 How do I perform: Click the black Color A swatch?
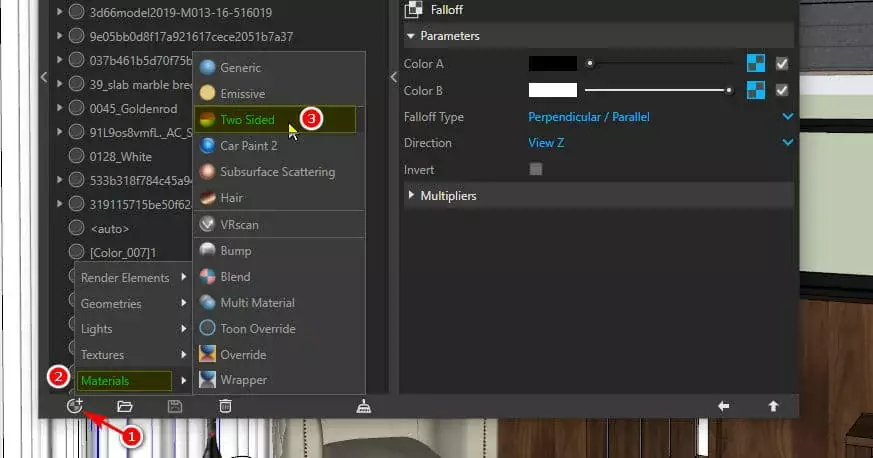click(x=552, y=63)
